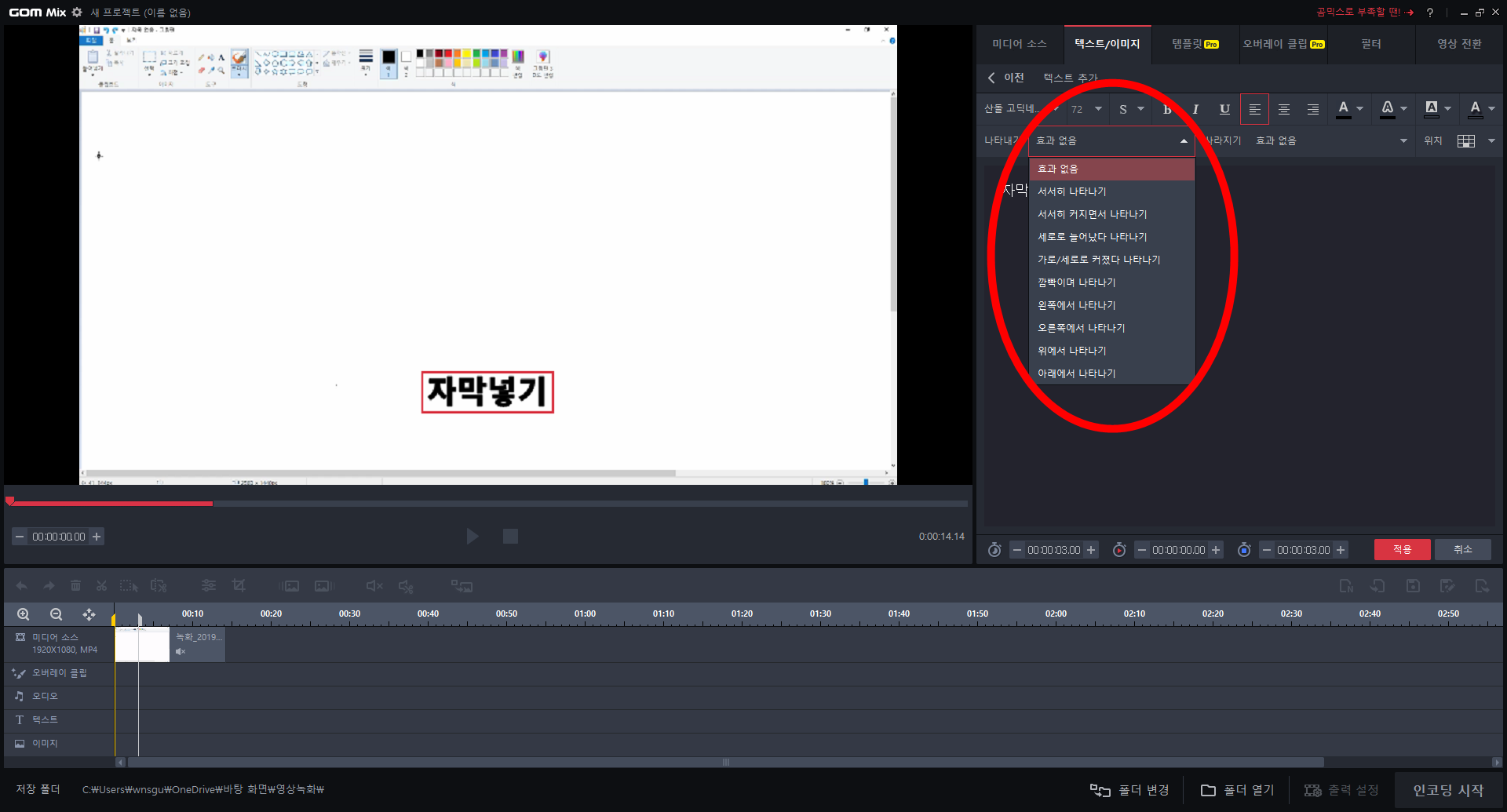
Task: Click the crop video icon in timeline toolbar
Action: pos(239,586)
